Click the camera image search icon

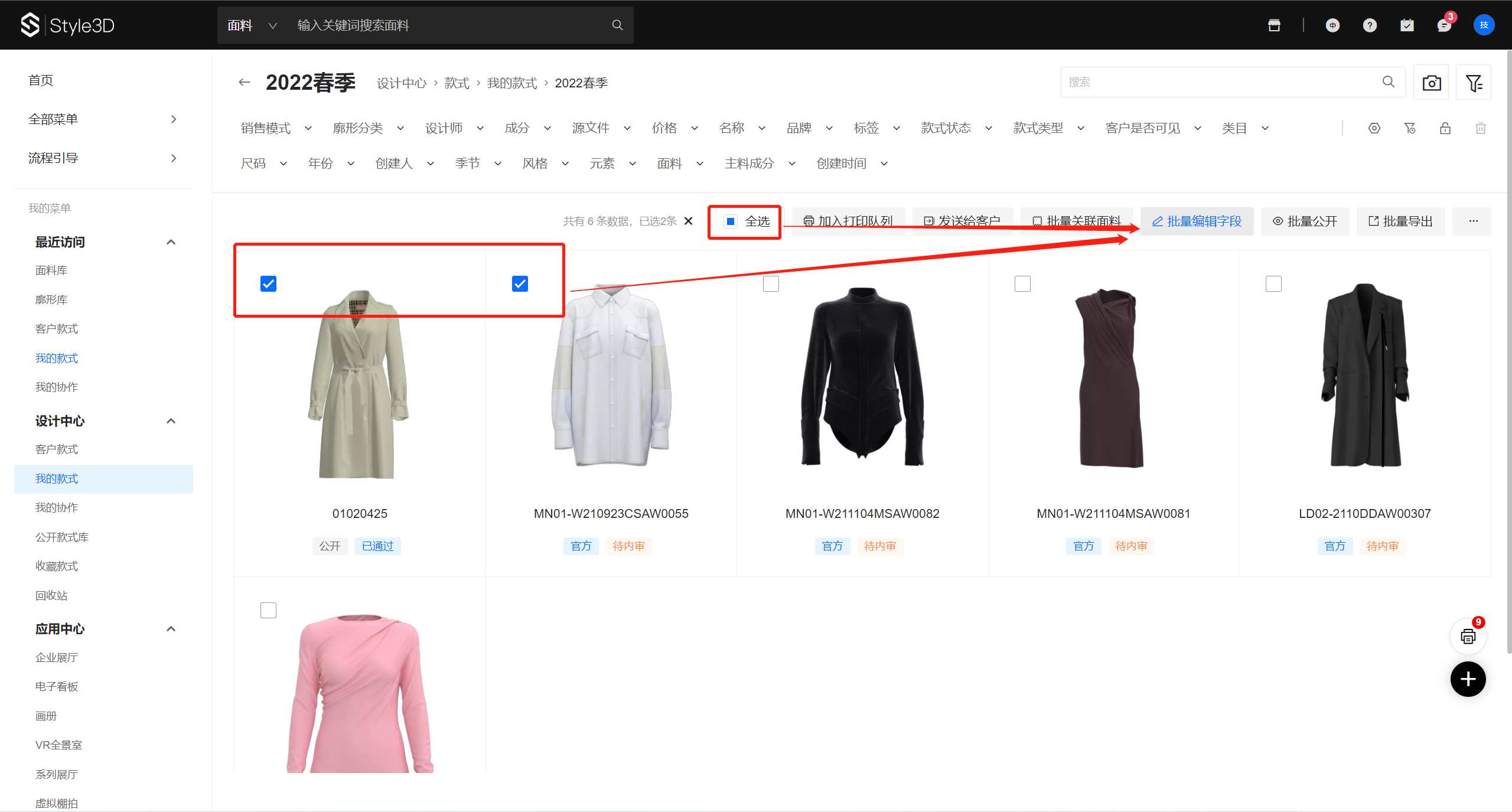1431,83
